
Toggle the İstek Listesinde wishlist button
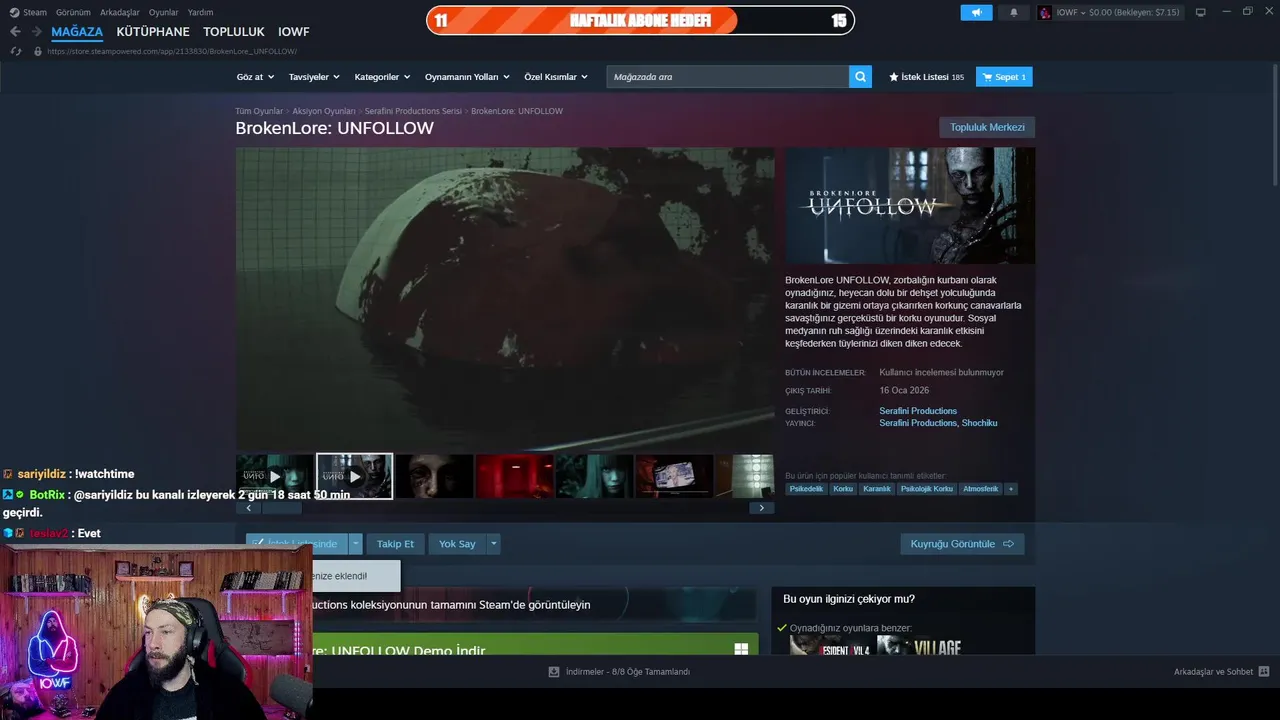297,544
